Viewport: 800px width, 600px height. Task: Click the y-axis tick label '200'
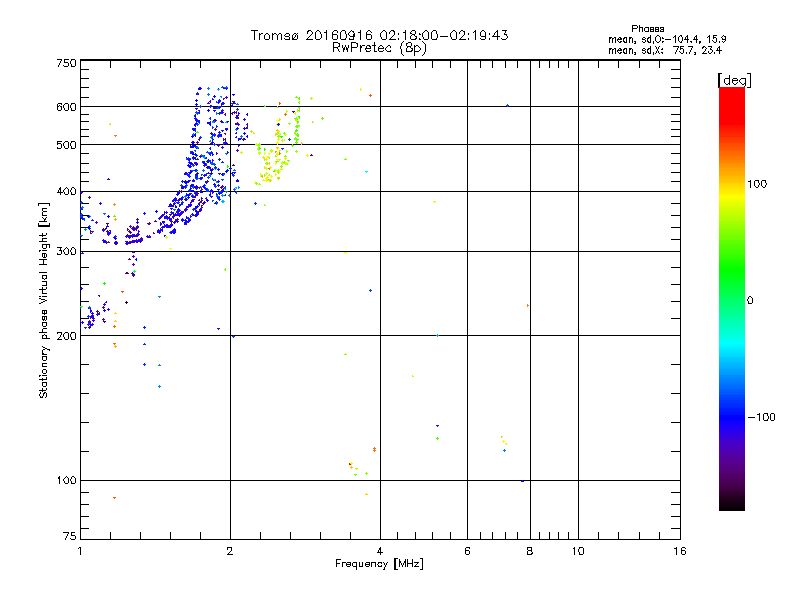pos(66,336)
